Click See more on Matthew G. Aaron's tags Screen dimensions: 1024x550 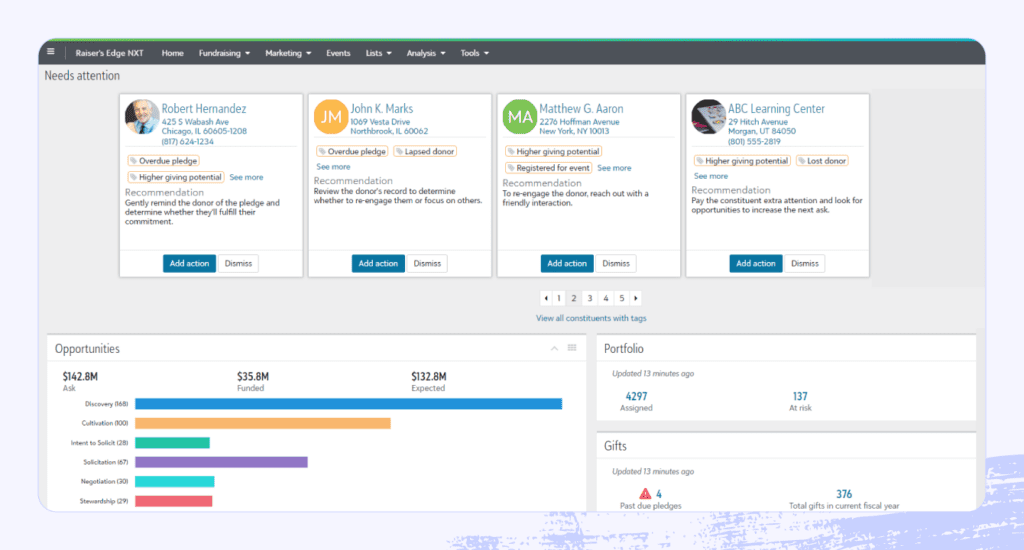point(615,168)
